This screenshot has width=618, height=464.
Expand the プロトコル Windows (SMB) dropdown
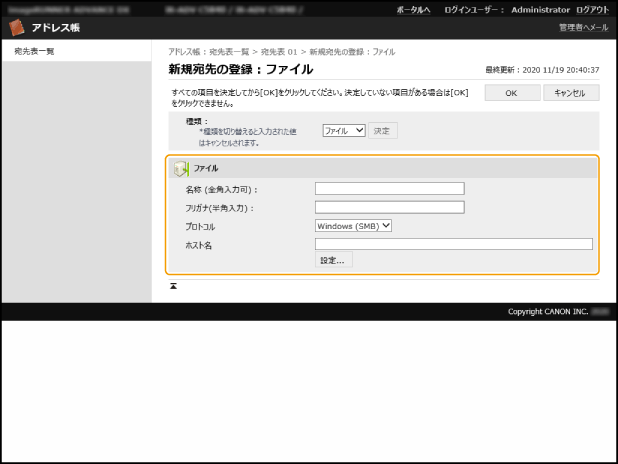[353, 225]
